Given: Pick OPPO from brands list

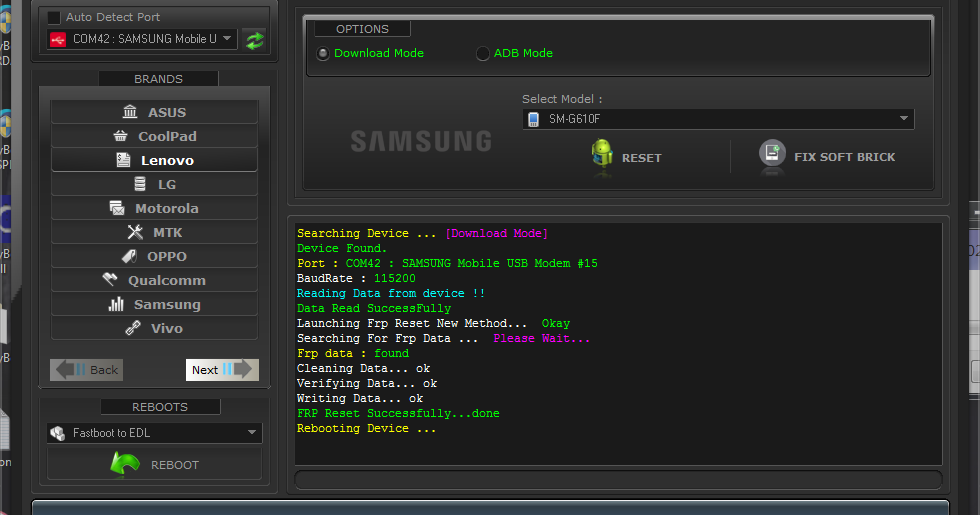Looking at the screenshot, I should point(154,256).
